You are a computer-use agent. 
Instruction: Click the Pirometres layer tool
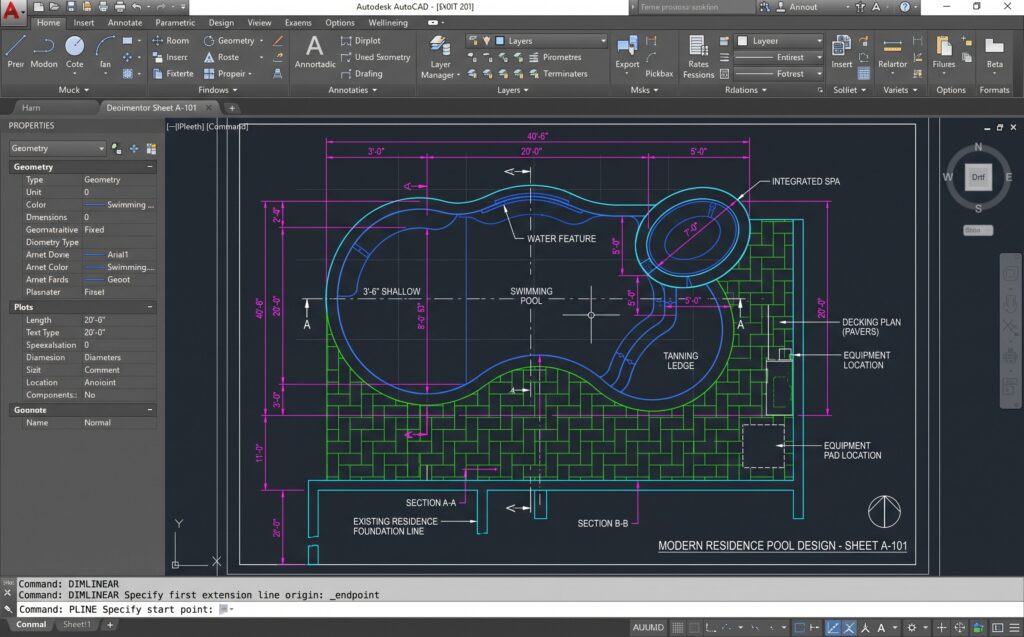555,57
